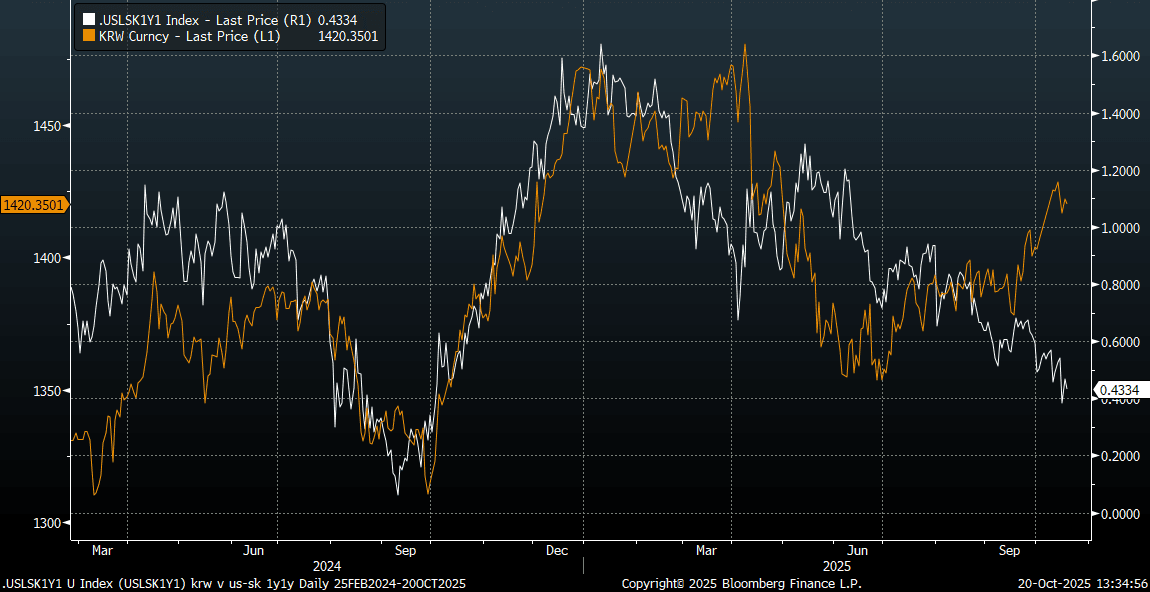Screen dimensions: 1150x592
Task: Click the 0.0000 right axis label
Action: [x=1119, y=514]
